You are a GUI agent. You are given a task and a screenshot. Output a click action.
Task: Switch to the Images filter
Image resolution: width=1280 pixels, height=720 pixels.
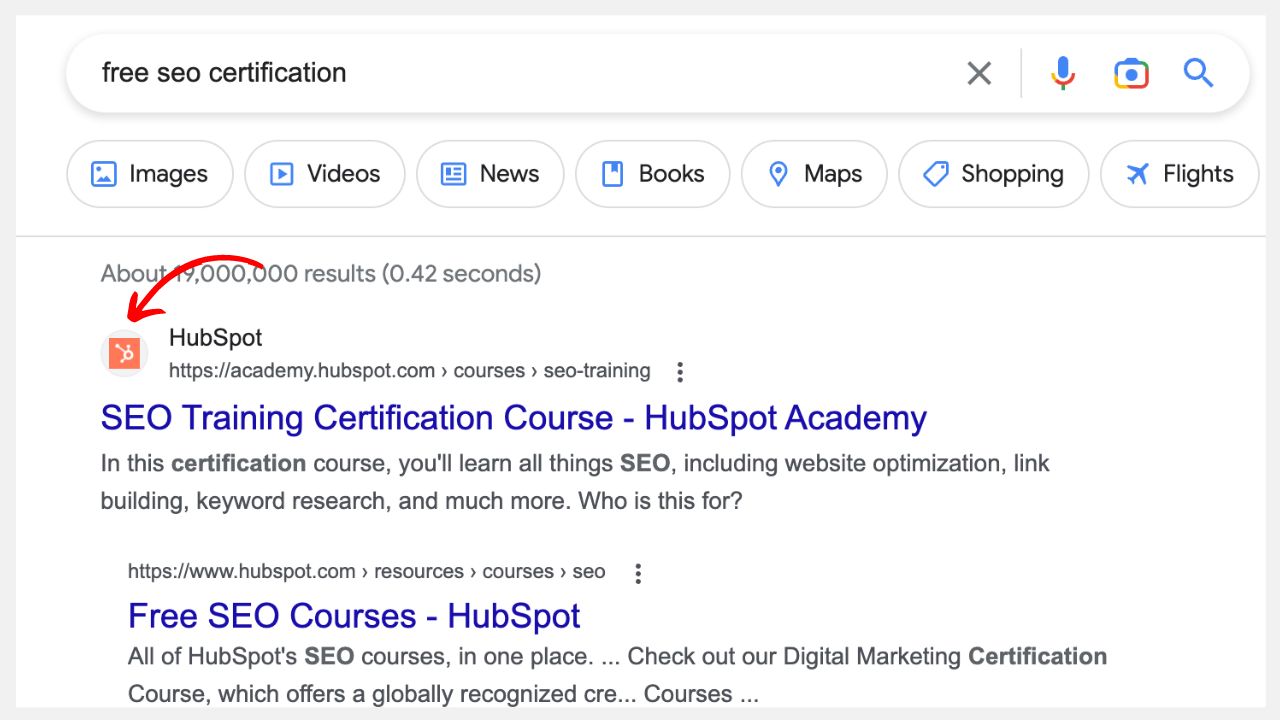tap(150, 174)
